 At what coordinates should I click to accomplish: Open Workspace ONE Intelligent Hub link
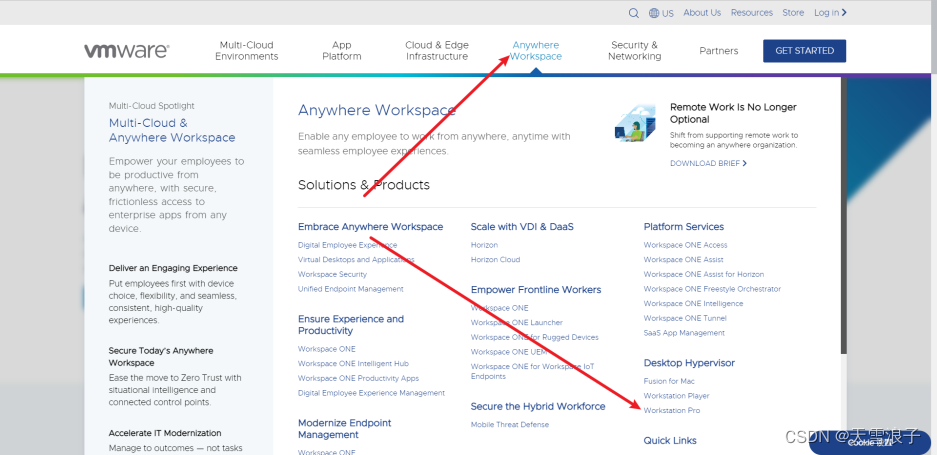(353, 364)
